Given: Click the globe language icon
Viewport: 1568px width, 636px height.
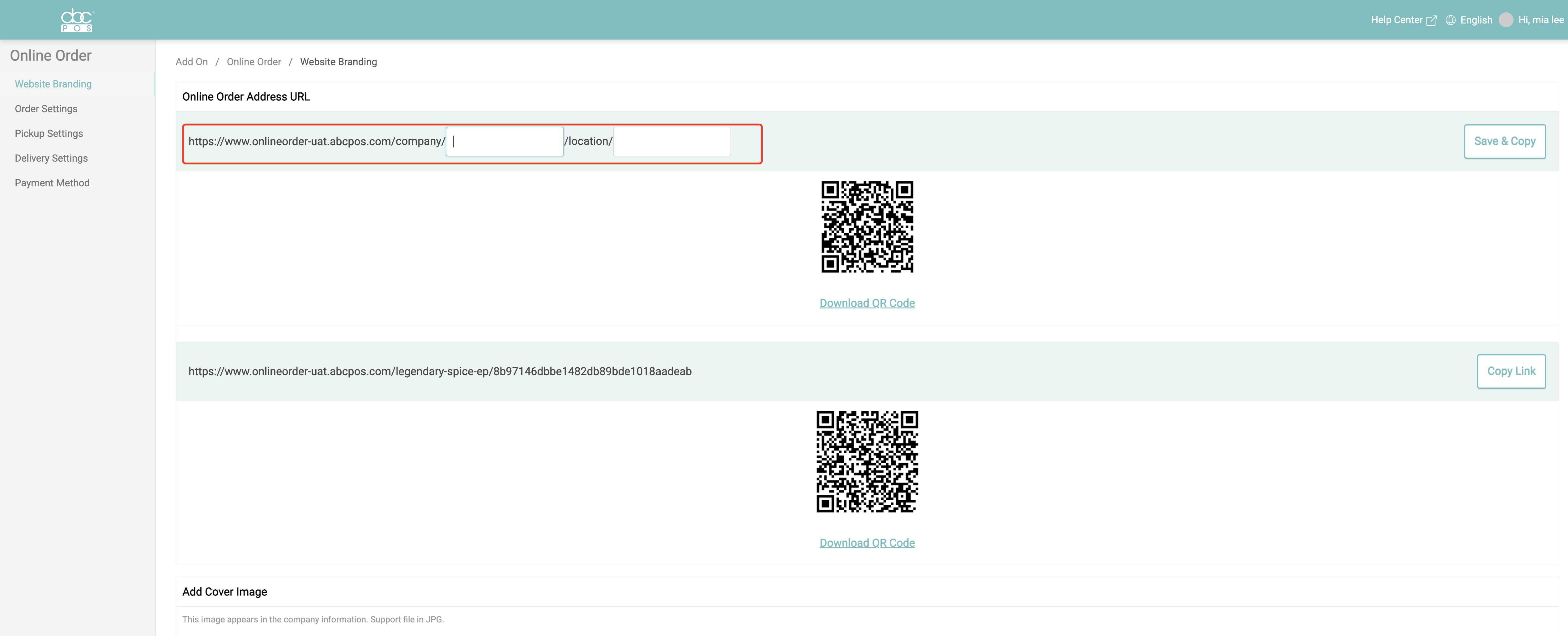Looking at the screenshot, I should click(1451, 20).
